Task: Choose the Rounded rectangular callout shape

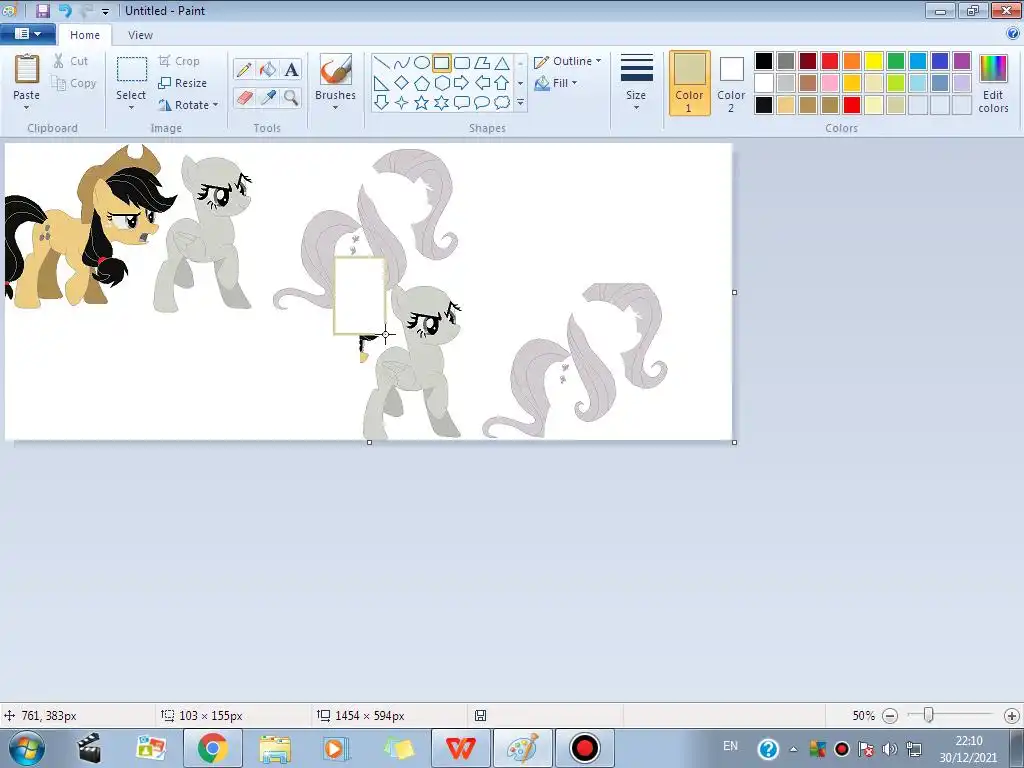Action: [462, 103]
